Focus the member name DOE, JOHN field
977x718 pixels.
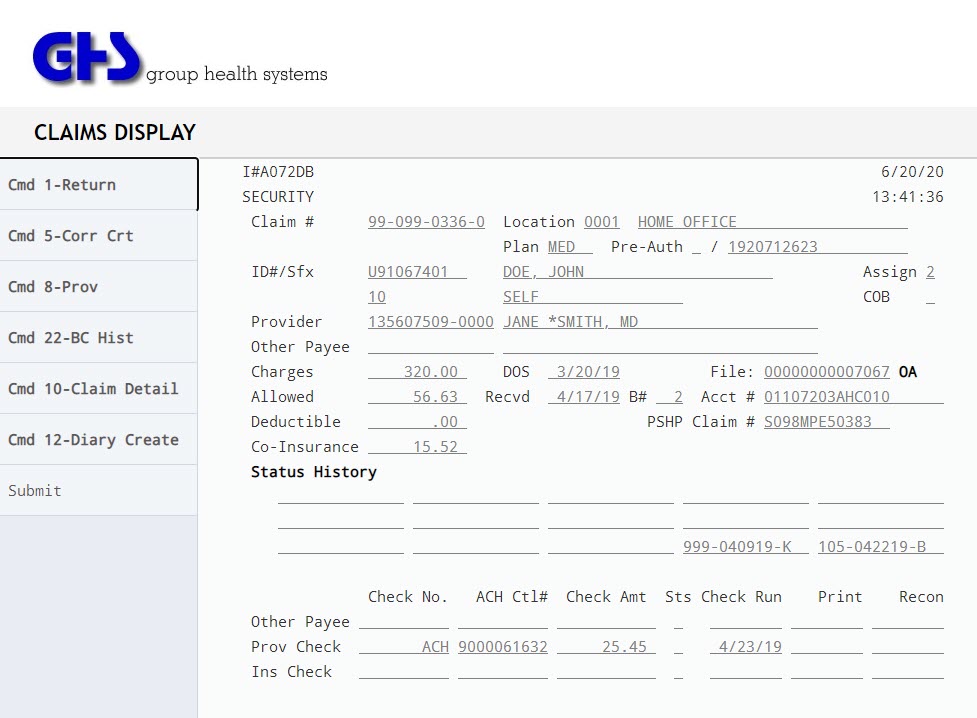636,272
